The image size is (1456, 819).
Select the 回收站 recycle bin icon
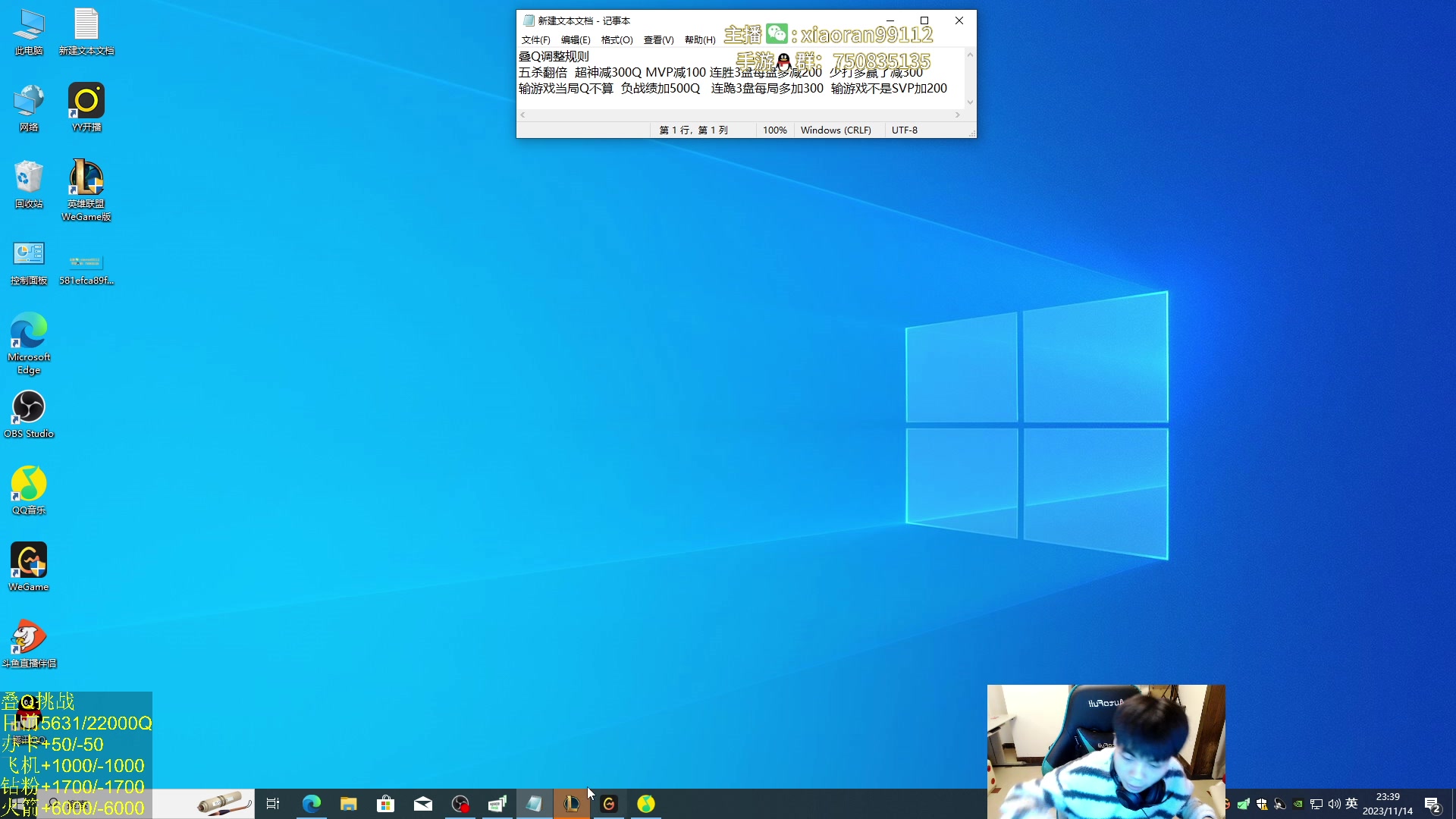coord(29,184)
